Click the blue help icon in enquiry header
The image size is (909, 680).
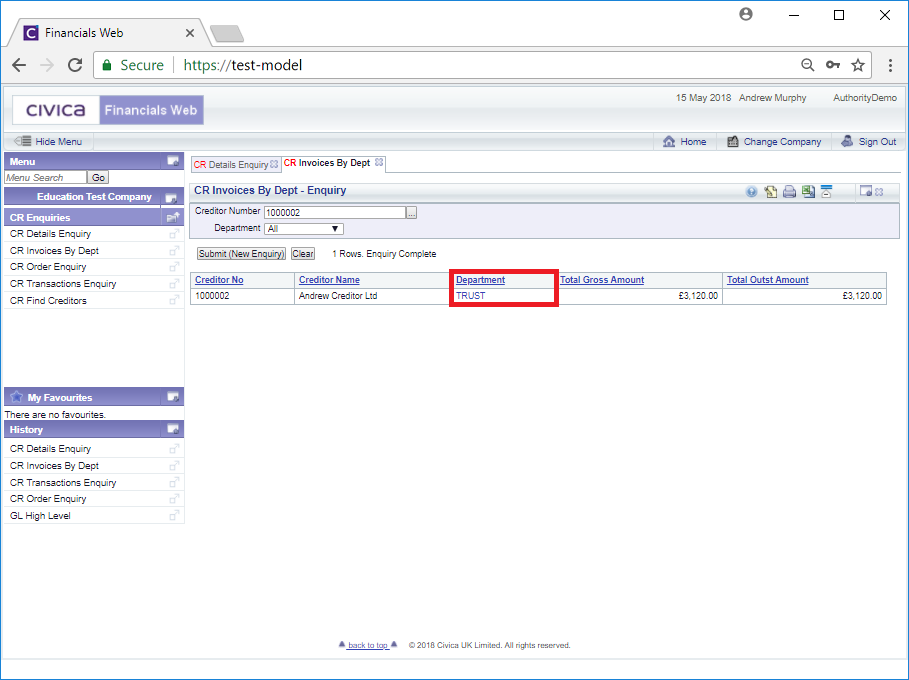(x=751, y=192)
